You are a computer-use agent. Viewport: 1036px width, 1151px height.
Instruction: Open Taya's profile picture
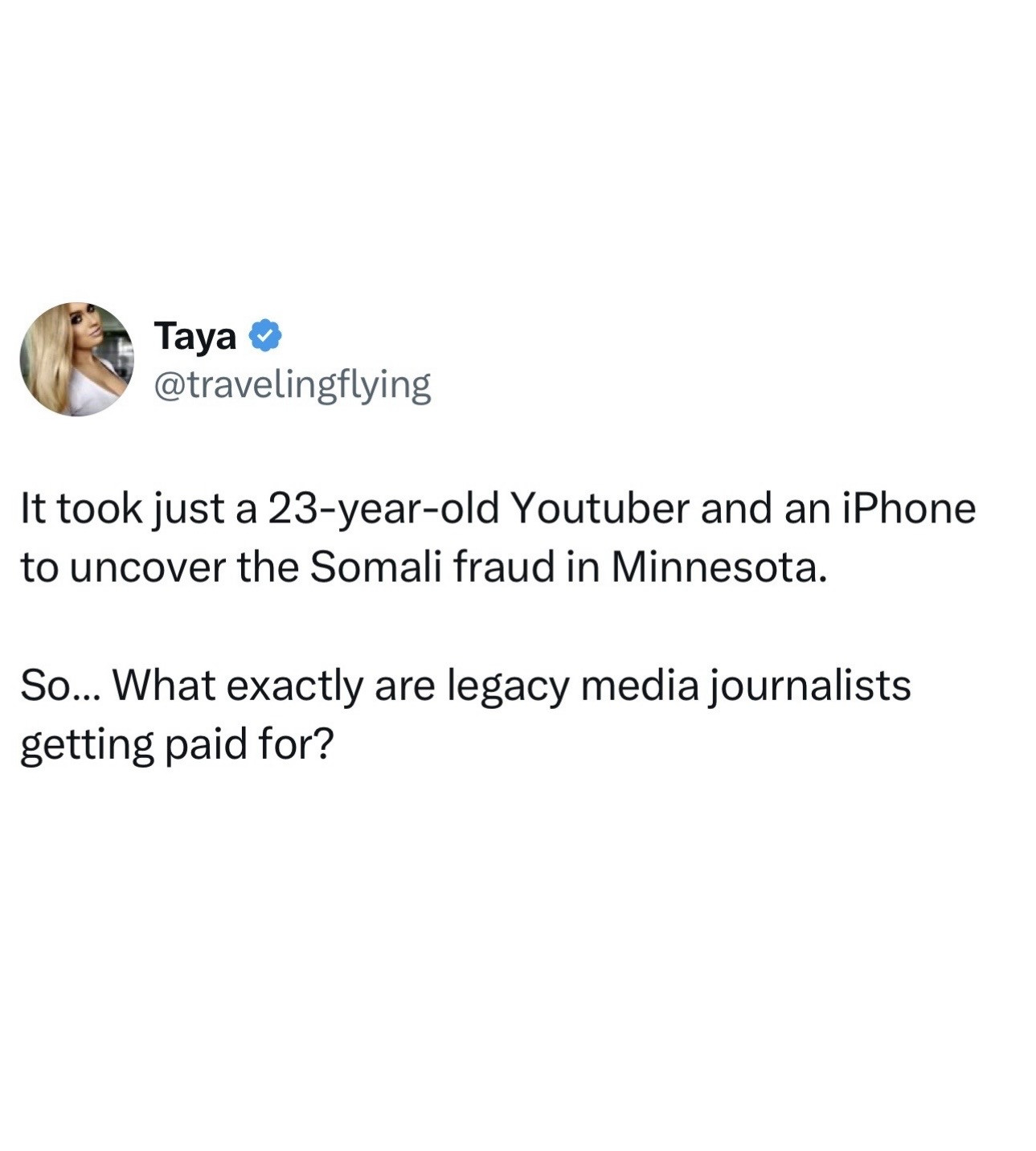tap(77, 359)
